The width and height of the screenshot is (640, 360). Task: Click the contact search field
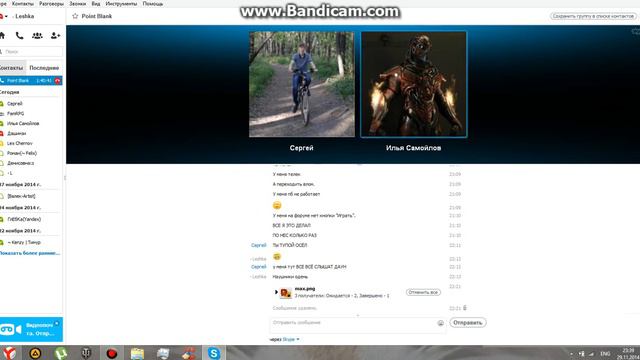pos(32,51)
